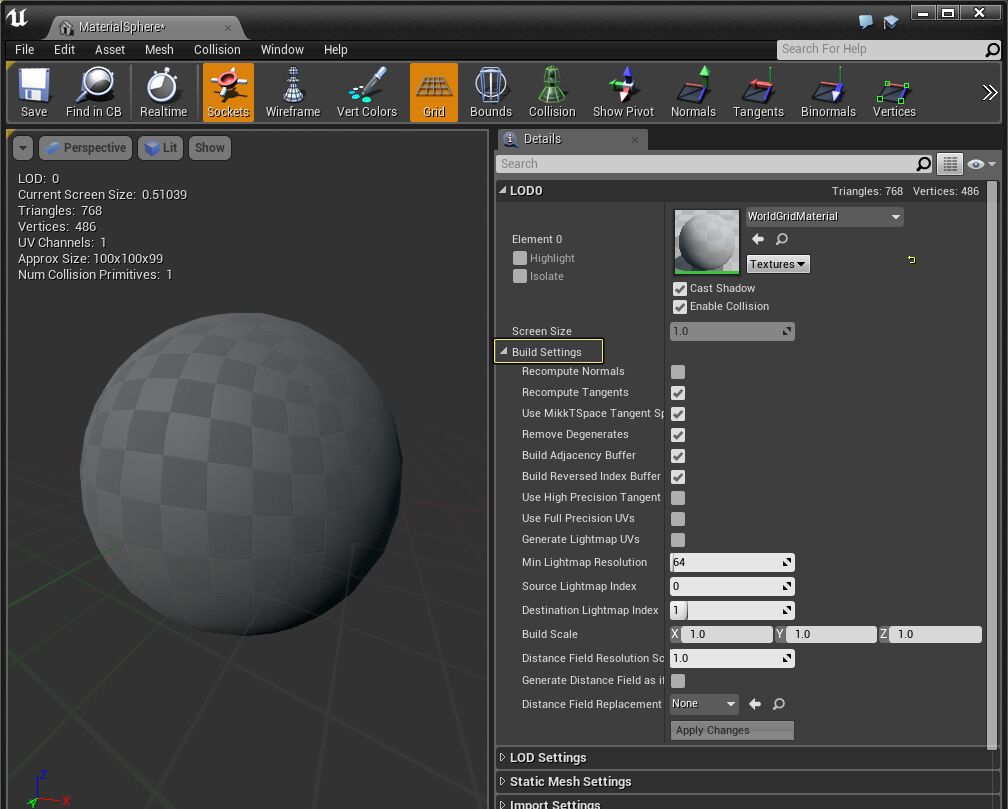Open the Distance Field Replacement None dropdown
The image size is (1008, 809).
[x=703, y=704]
